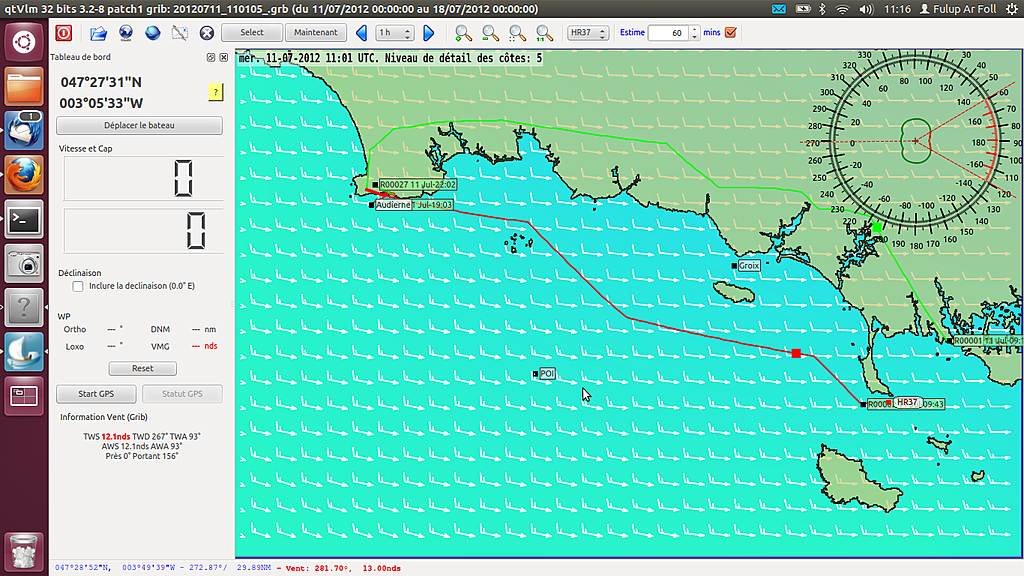
Task: Click the Statut GPS button
Action: coord(182,394)
